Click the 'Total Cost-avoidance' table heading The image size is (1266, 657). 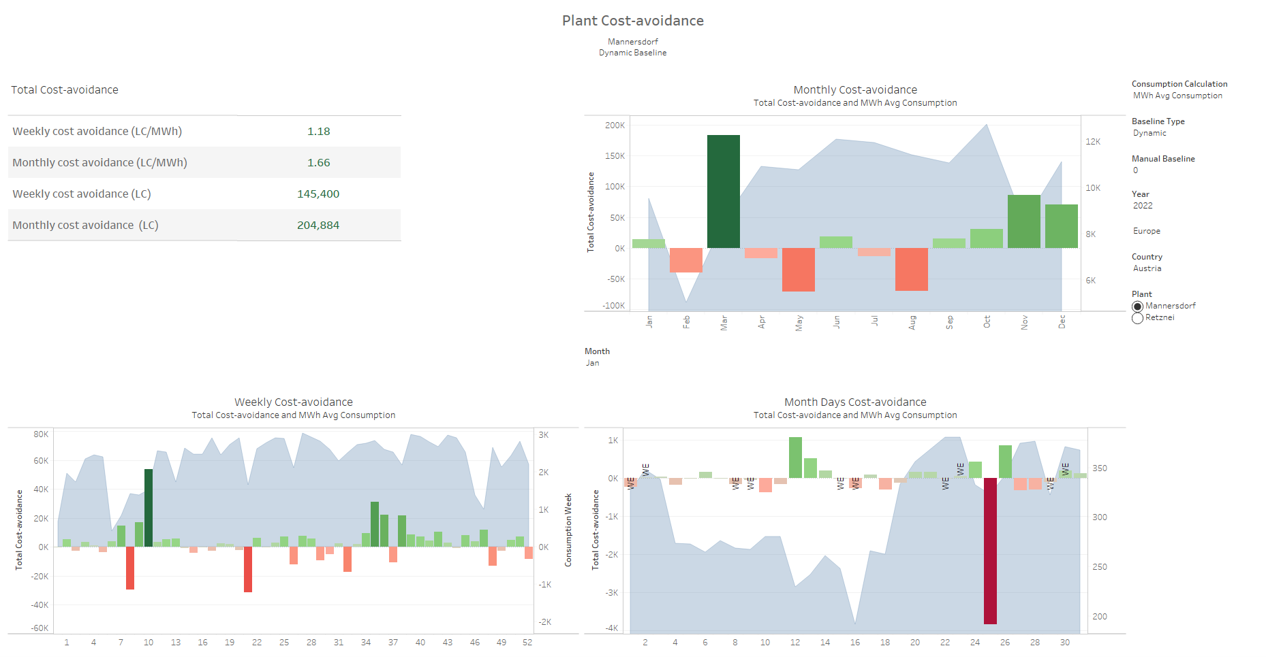pos(65,90)
